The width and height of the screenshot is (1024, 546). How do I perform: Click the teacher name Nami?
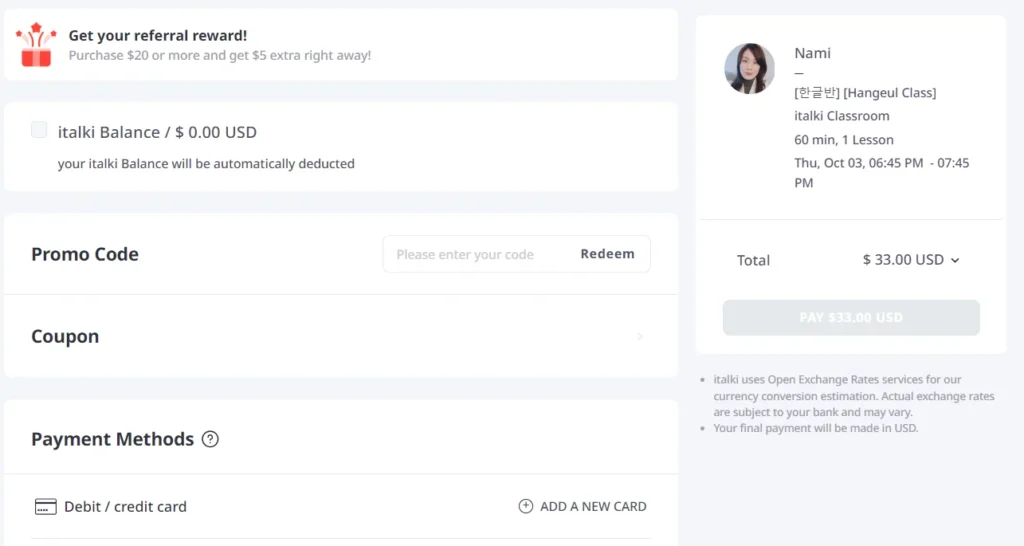pos(812,53)
